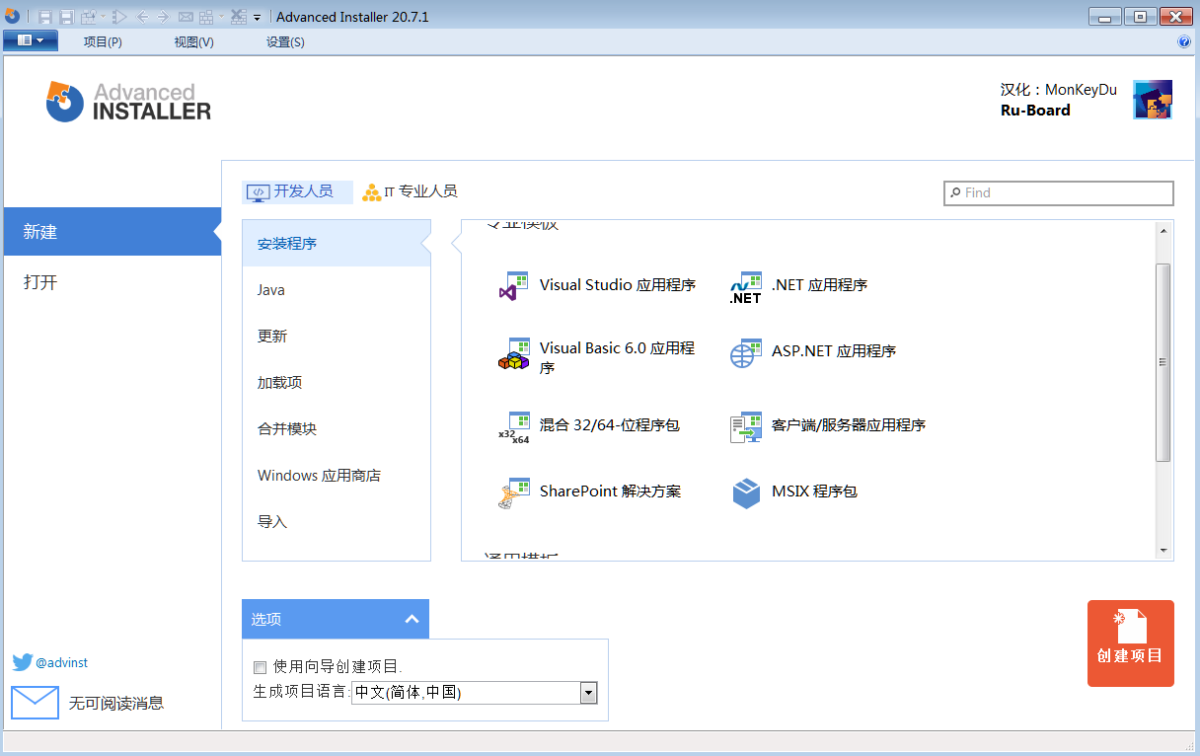This screenshot has width=1200, height=756.
Task: Select 打开 in the left sidebar
Action: 40,281
